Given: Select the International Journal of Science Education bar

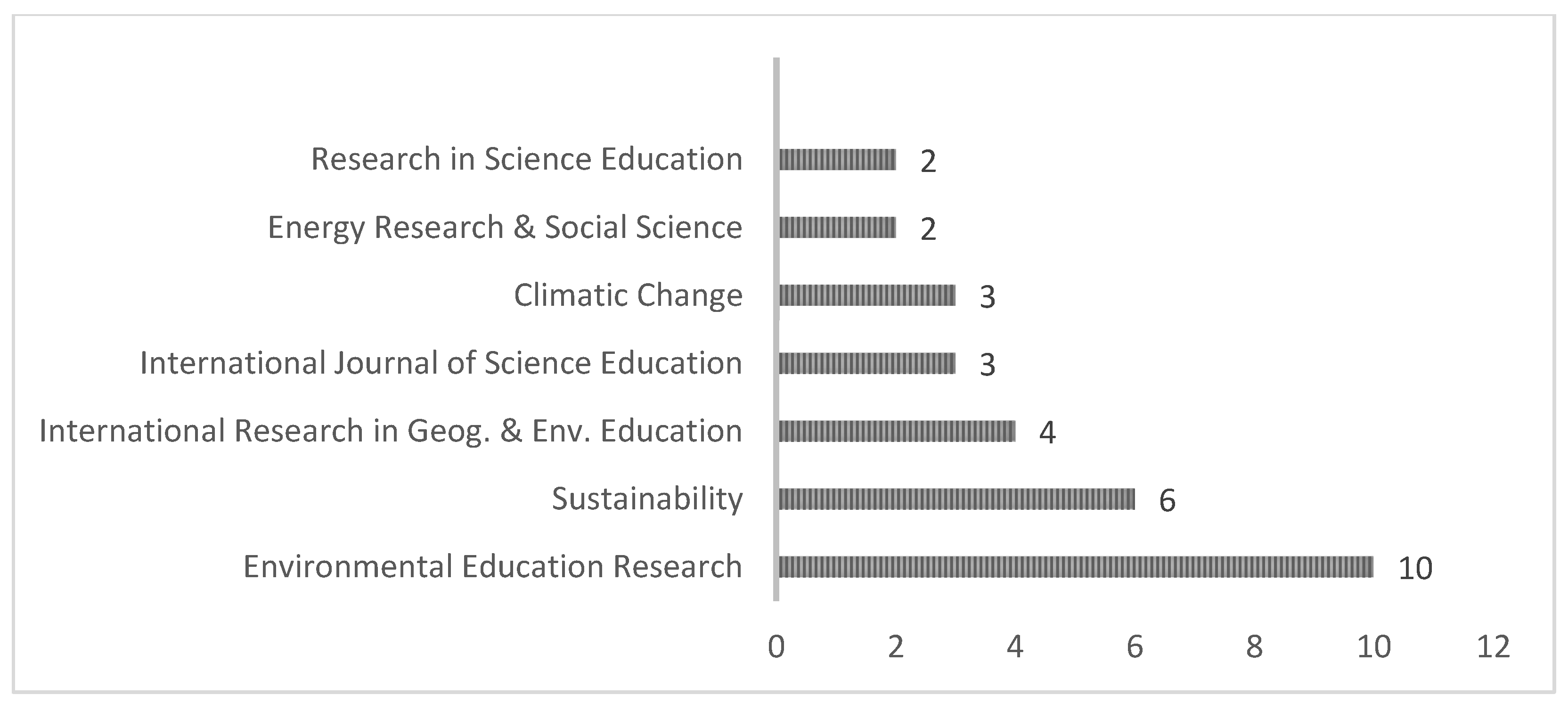Looking at the screenshot, I should [867, 363].
